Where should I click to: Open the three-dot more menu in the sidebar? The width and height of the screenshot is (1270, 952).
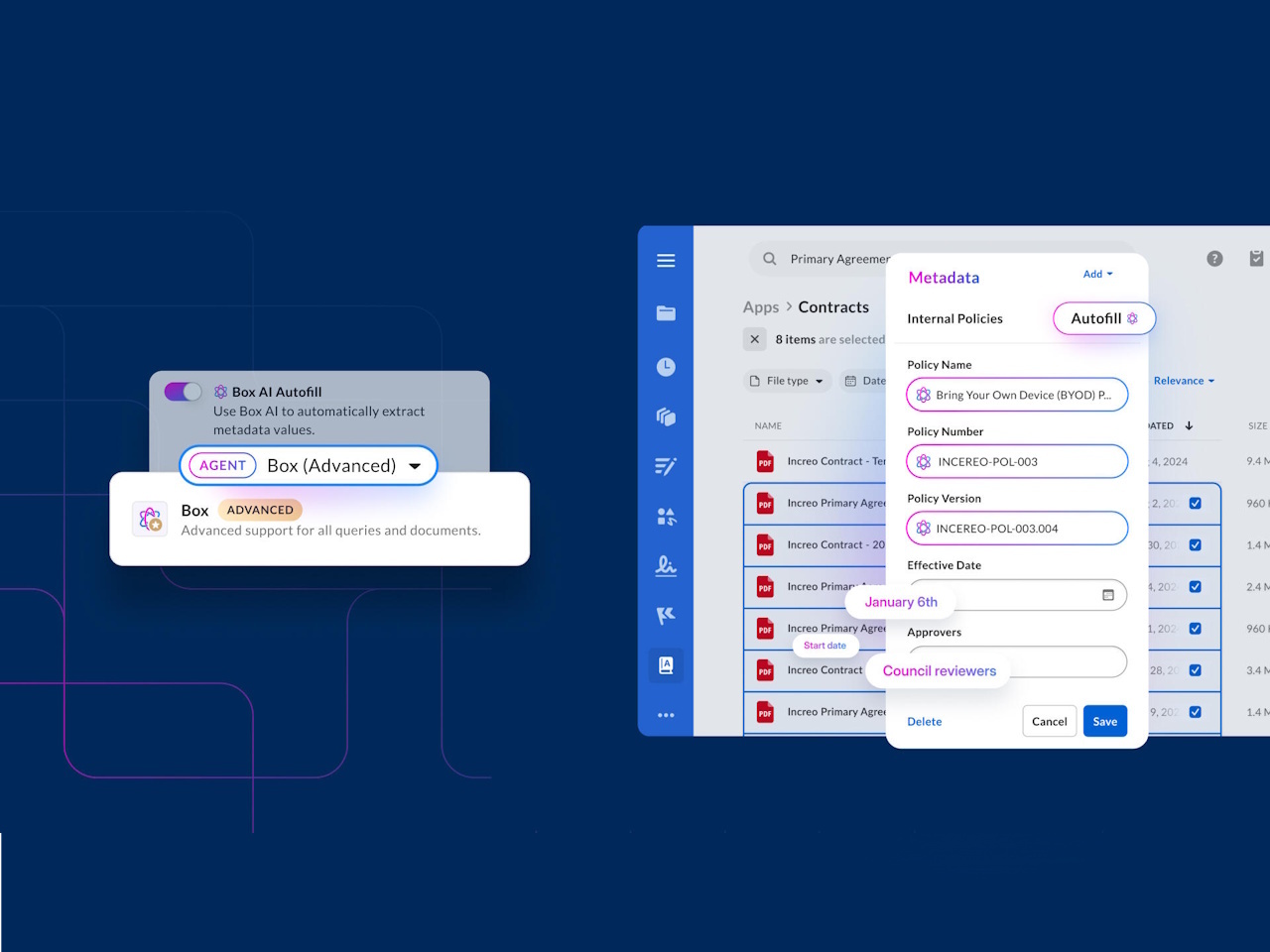pyautogui.click(x=666, y=715)
